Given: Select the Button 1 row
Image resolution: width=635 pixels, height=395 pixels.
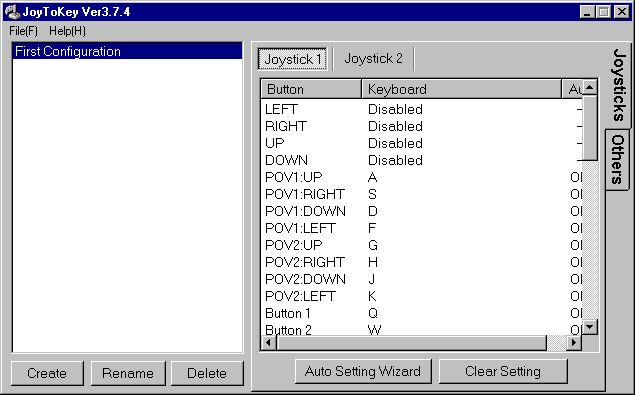Looking at the screenshot, I should [422, 314].
